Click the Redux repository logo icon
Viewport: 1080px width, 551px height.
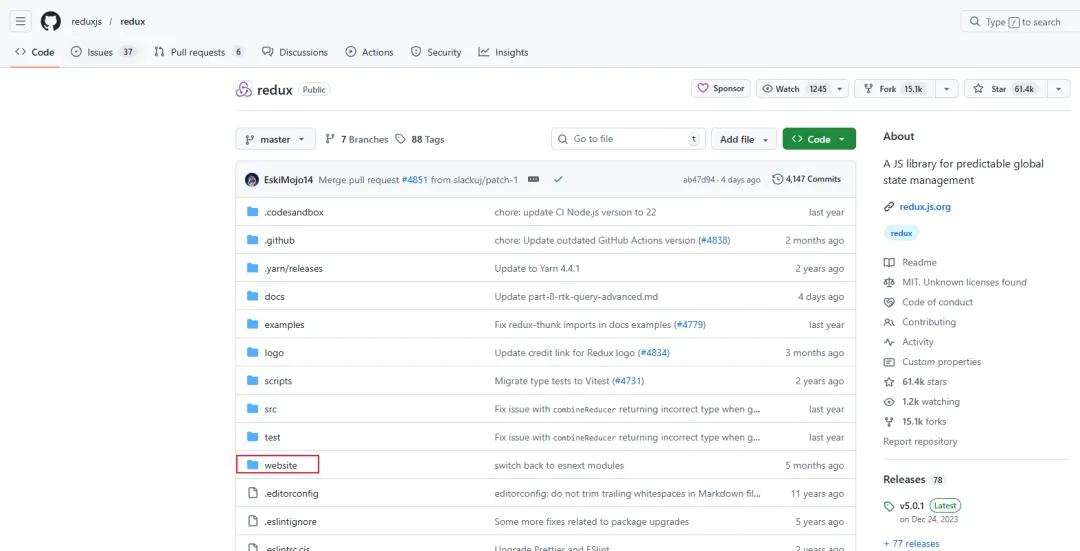(x=244, y=90)
